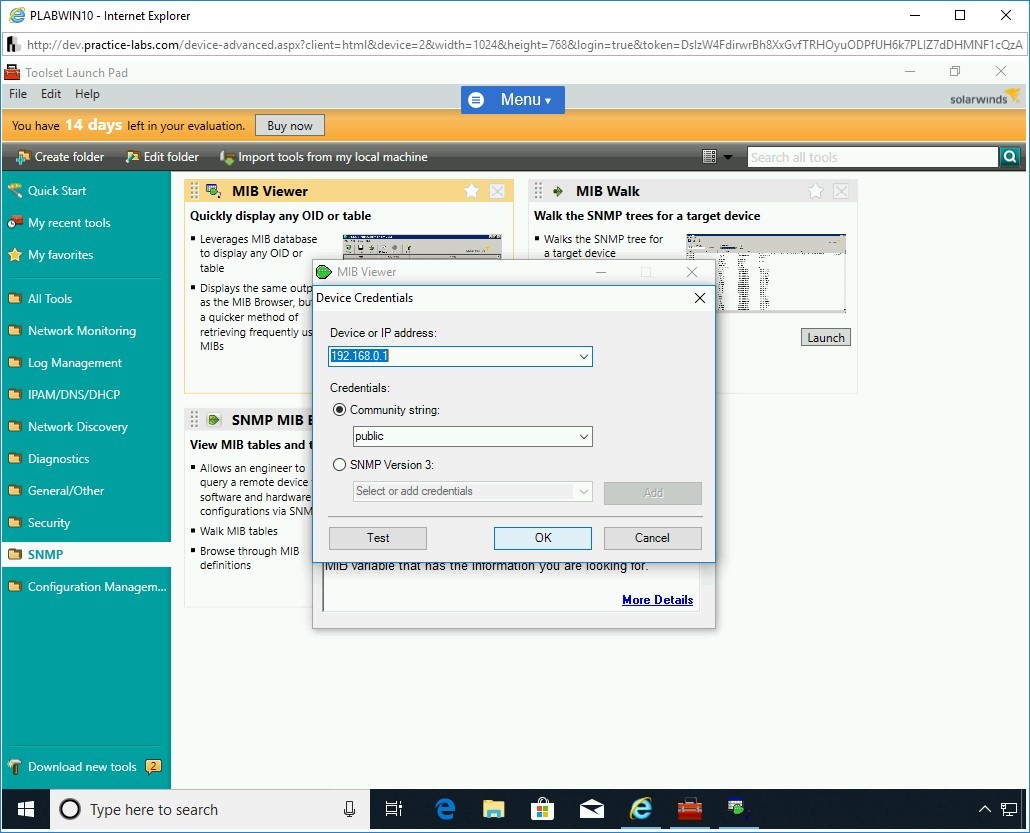Click the Search all tools field
The image size is (1030, 833).
(x=872, y=157)
